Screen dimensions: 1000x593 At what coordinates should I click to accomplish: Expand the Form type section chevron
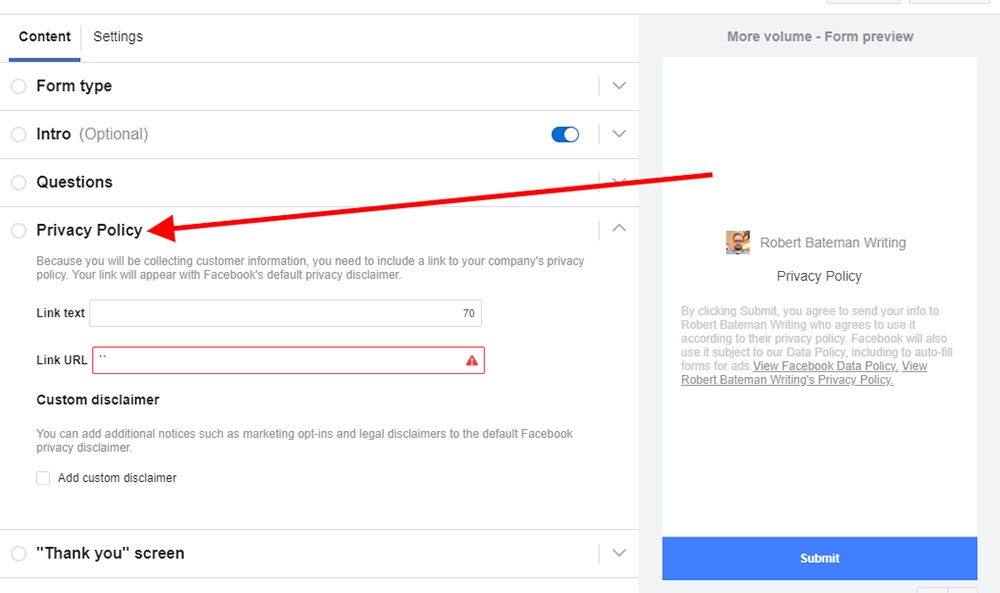(619, 85)
